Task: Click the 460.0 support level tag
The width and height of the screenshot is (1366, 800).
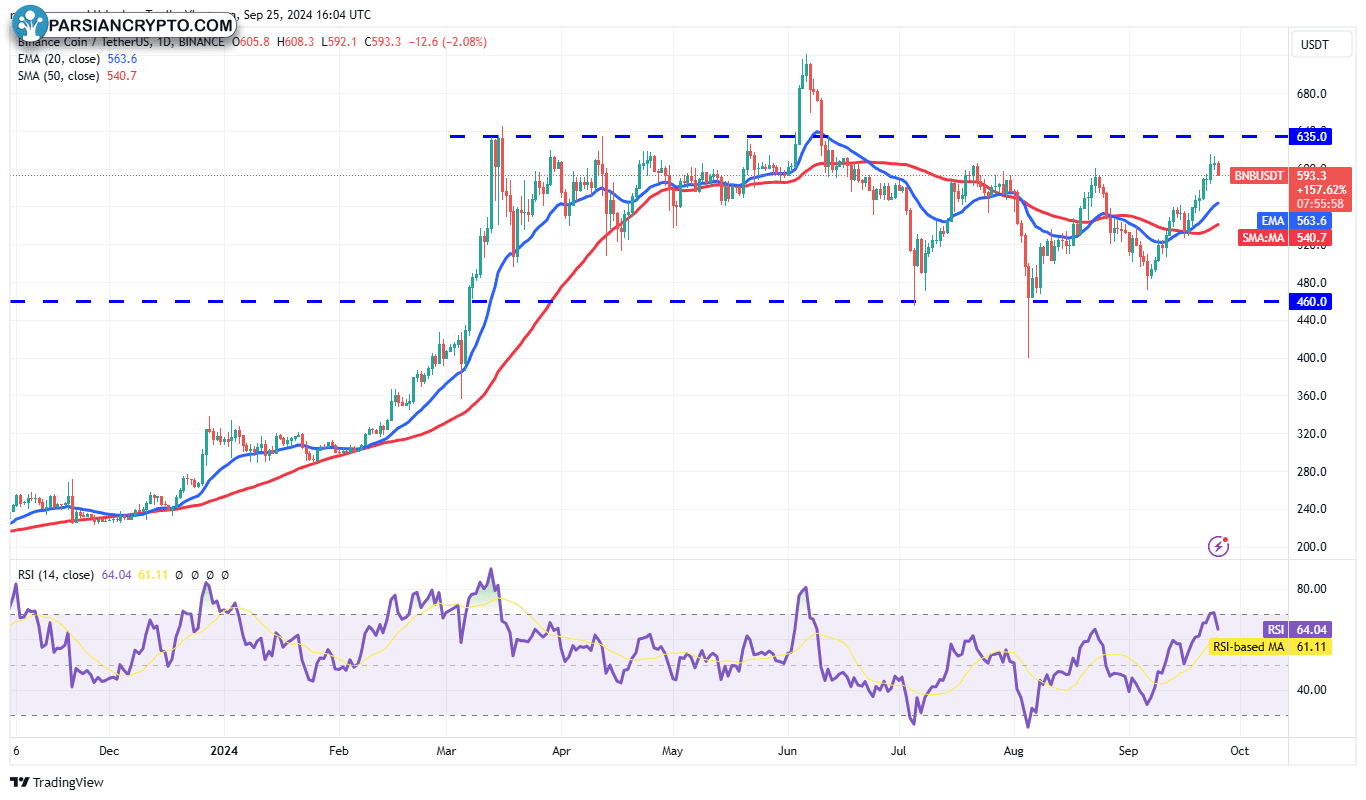Action: [1311, 301]
